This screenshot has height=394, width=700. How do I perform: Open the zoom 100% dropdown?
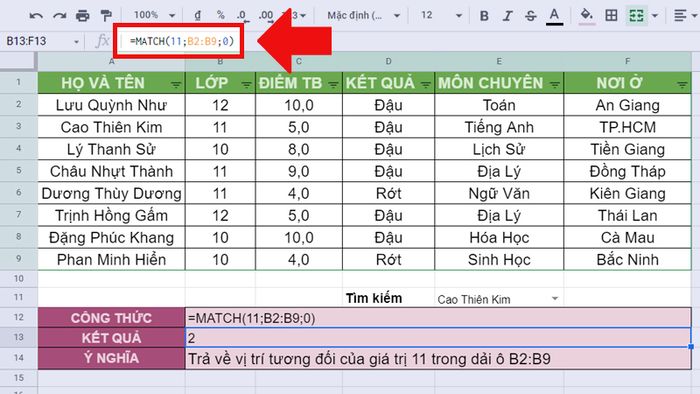pyautogui.click(x=154, y=15)
